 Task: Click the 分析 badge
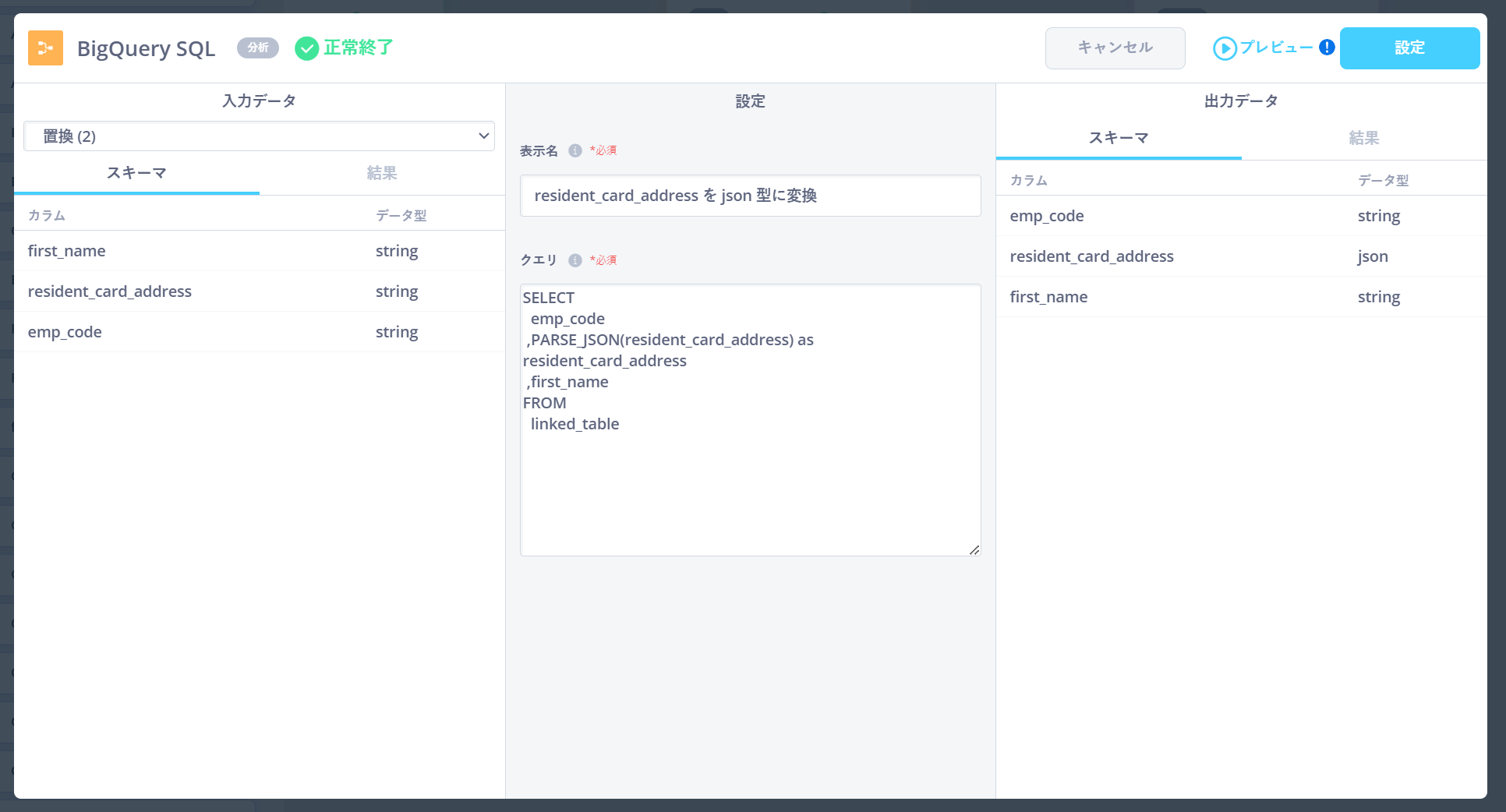point(258,48)
